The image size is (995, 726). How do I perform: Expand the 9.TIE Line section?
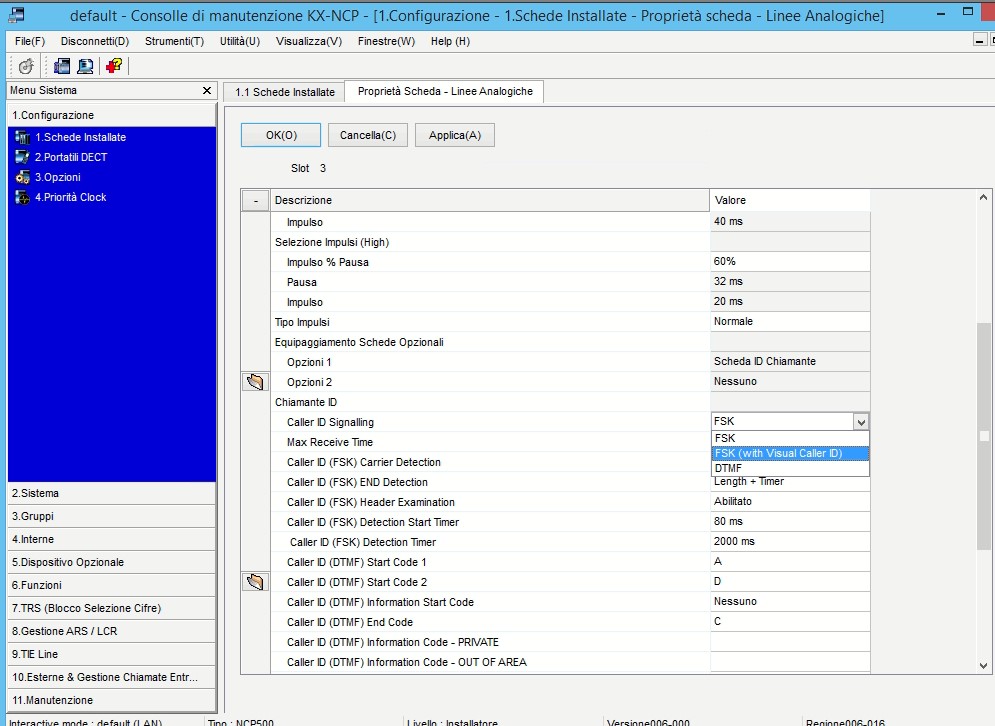[x=112, y=654]
